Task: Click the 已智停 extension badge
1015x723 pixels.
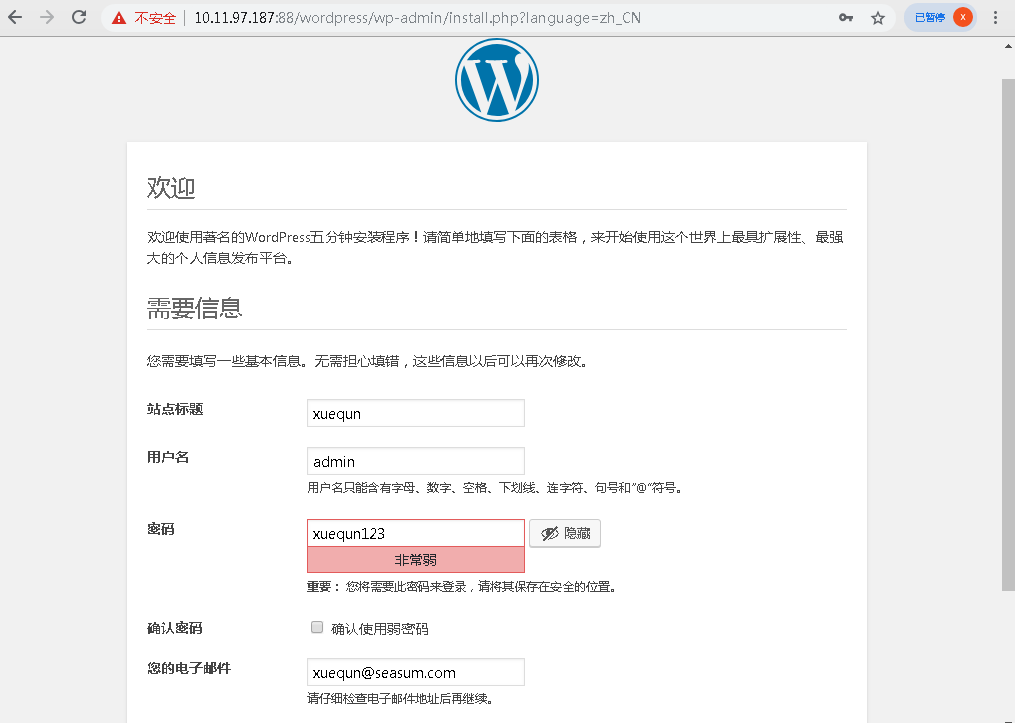Action: tap(931, 17)
